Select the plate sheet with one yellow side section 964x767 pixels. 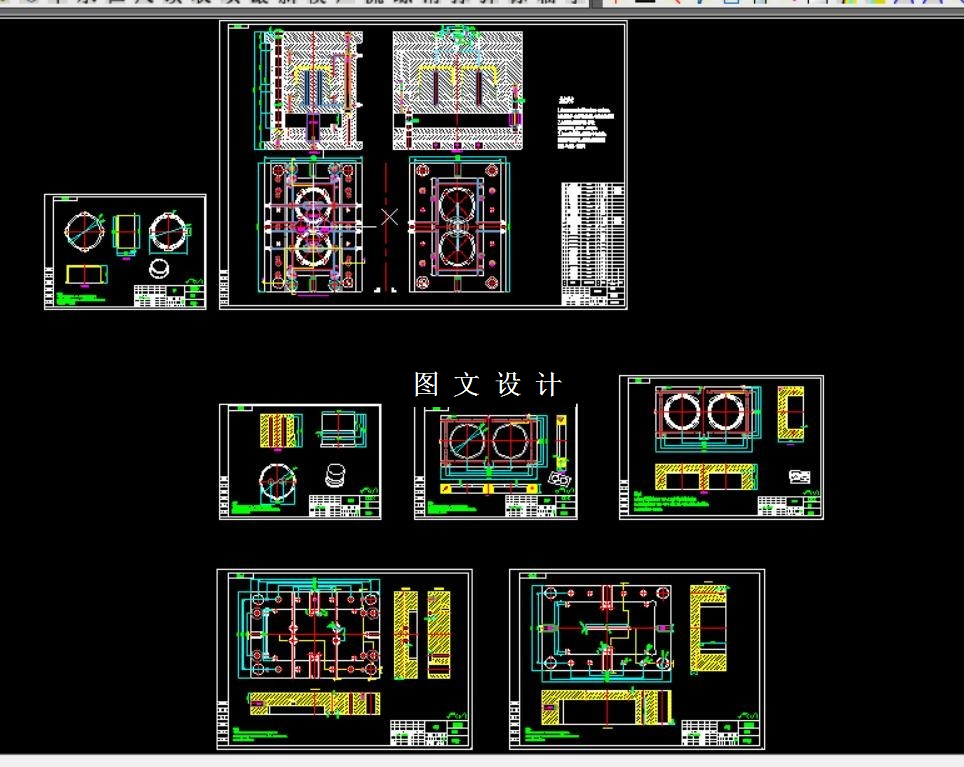pyautogui.click(x=637, y=659)
